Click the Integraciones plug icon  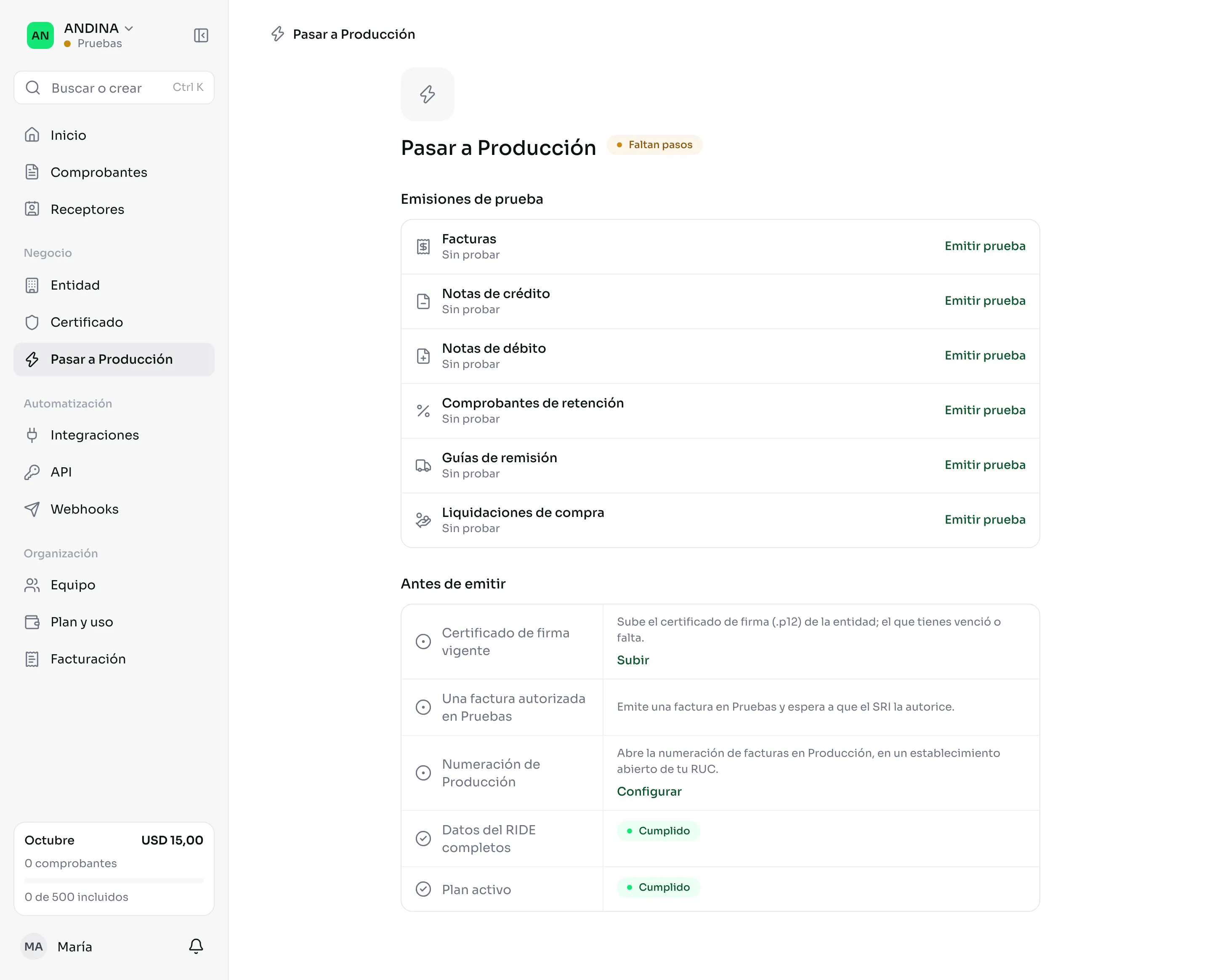click(32, 435)
